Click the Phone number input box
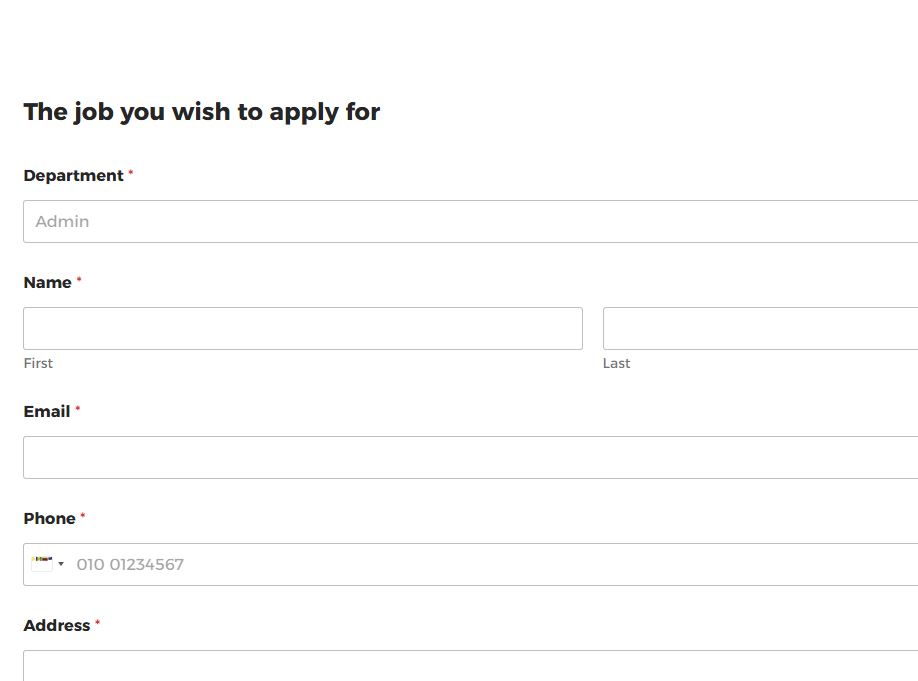The width and height of the screenshot is (918, 681). point(490,564)
